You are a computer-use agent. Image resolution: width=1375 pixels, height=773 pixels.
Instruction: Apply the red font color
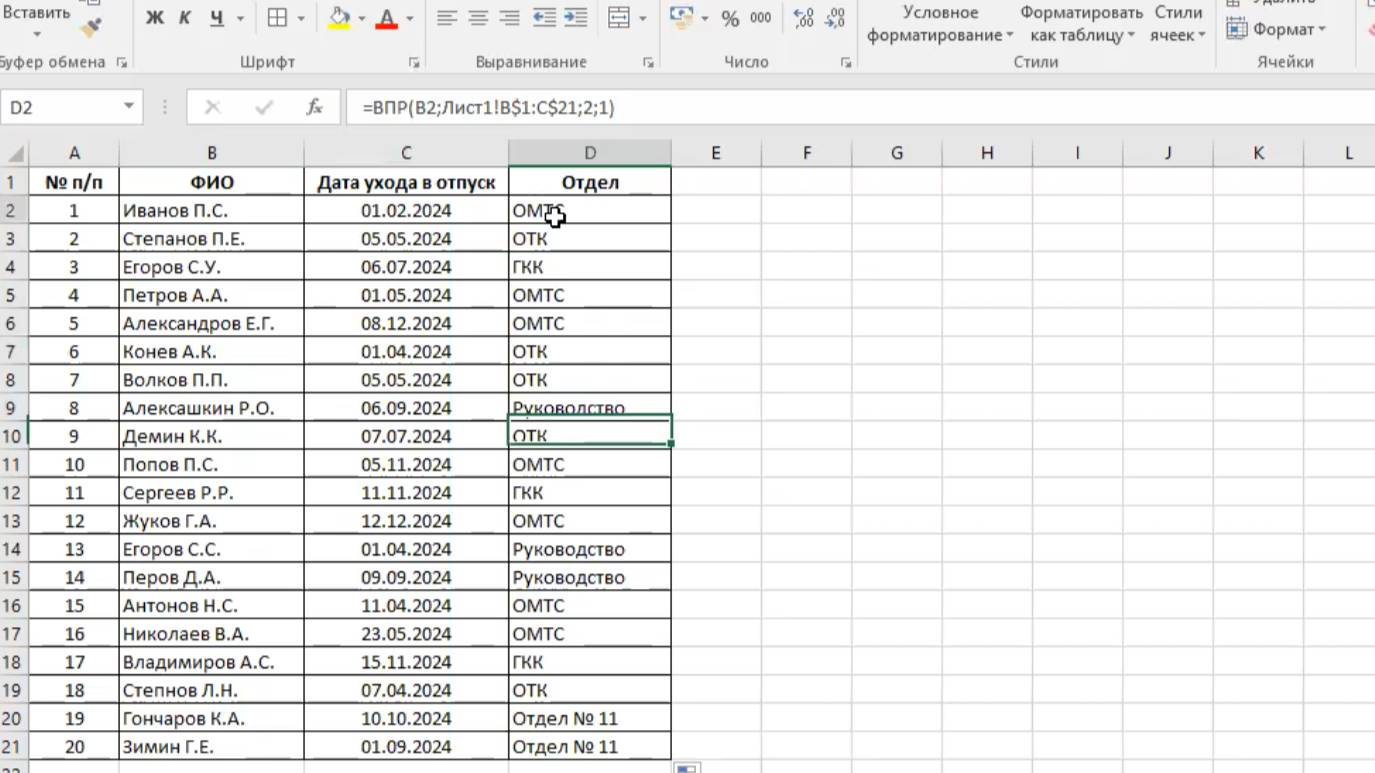(387, 18)
